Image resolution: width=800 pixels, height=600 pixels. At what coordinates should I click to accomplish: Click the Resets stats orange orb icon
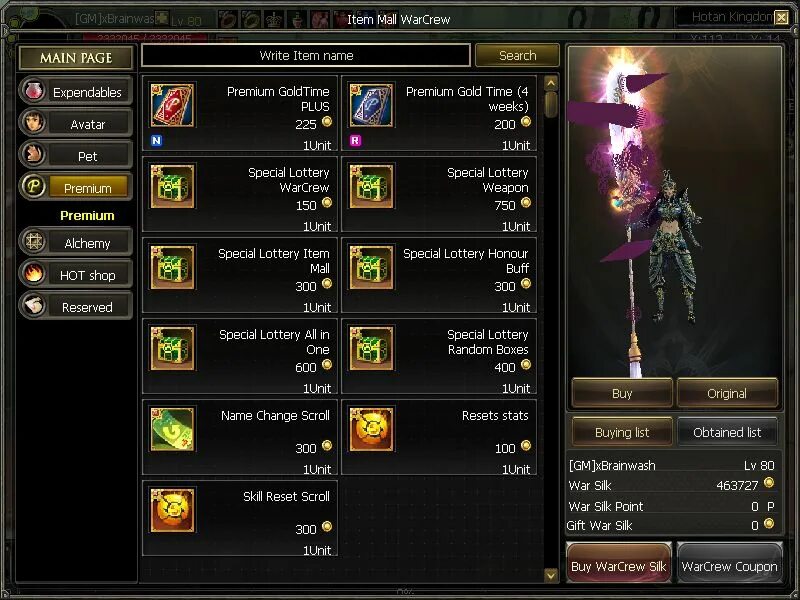point(371,429)
